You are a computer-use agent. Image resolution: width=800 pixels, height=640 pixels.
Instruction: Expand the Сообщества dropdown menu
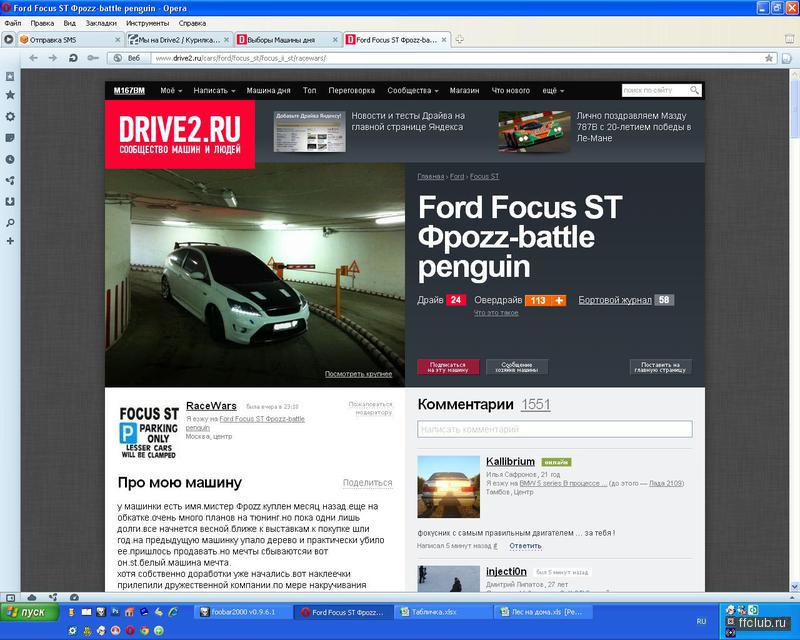click(x=413, y=90)
